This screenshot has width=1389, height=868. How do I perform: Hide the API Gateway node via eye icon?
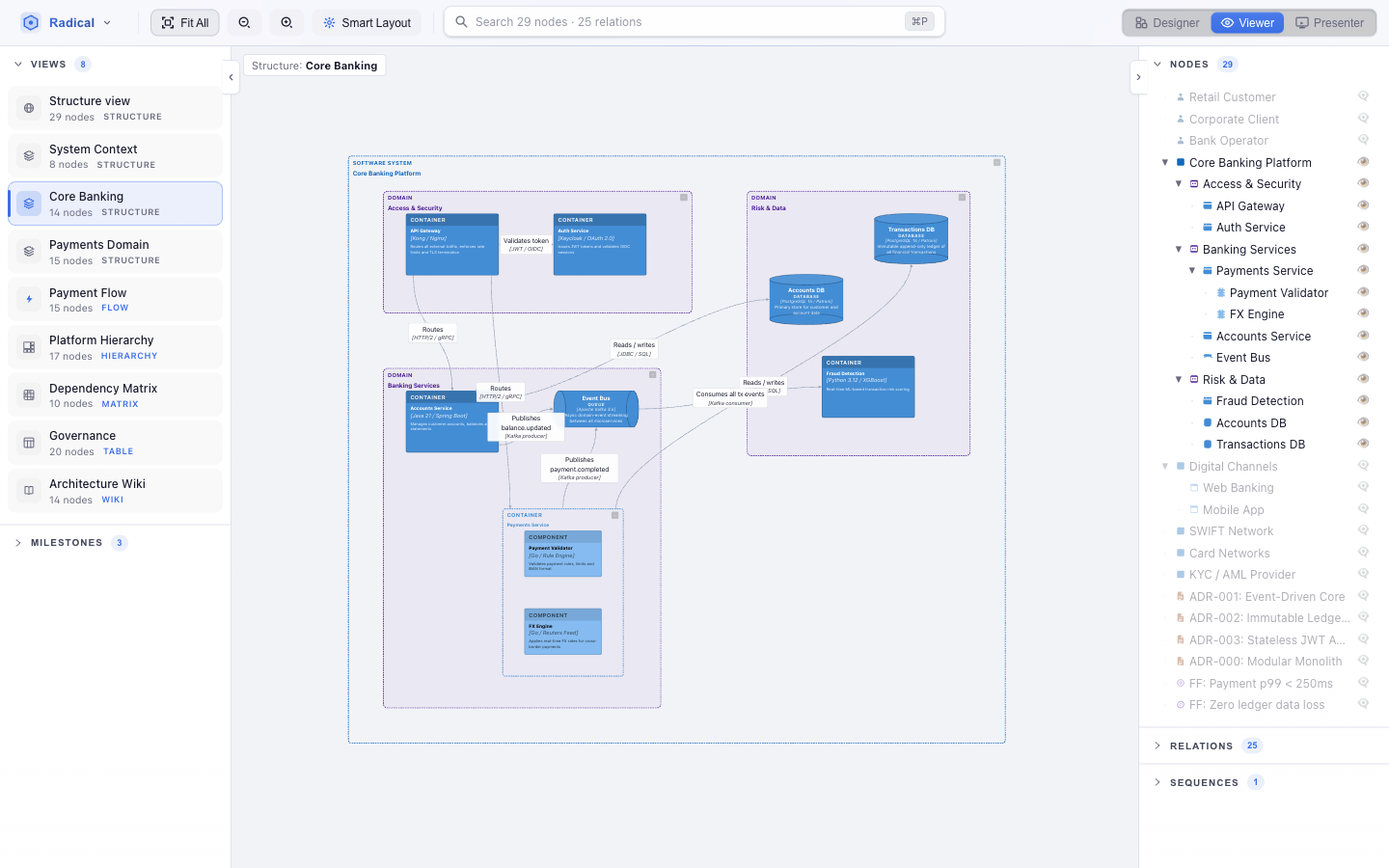[x=1363, y=204]
